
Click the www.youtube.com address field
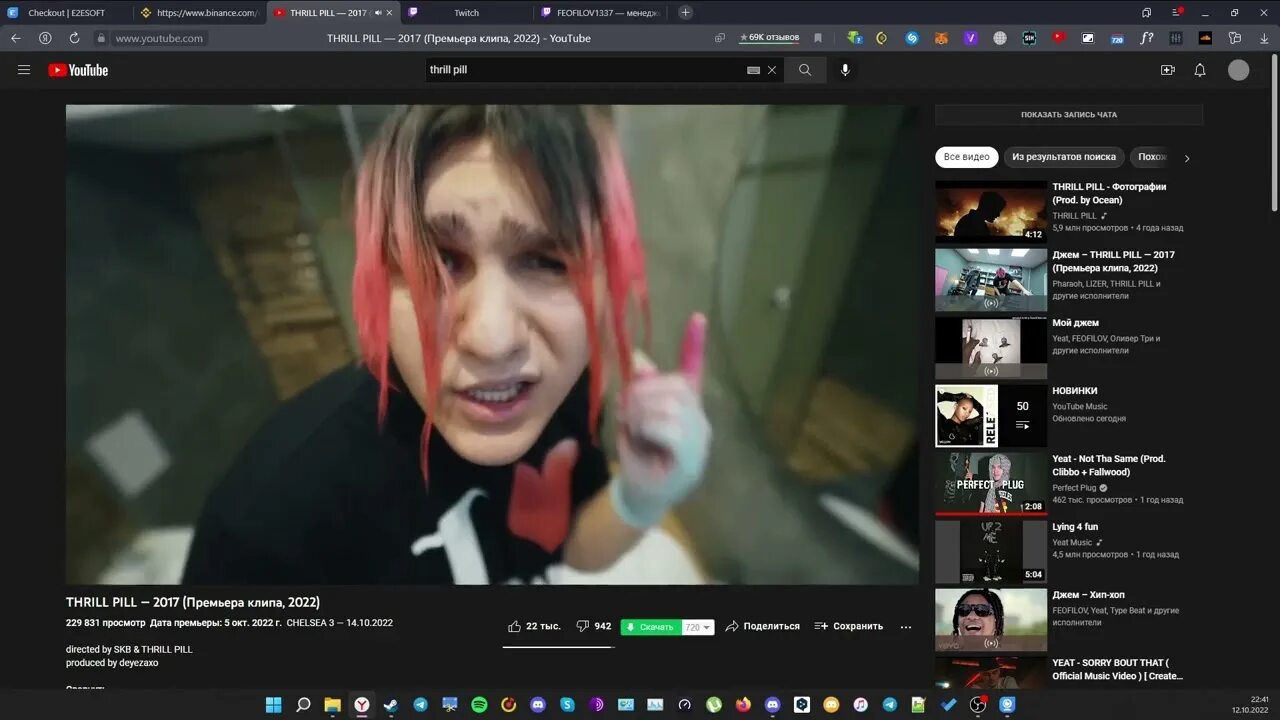pyautogui.click(x=160, y=38)
